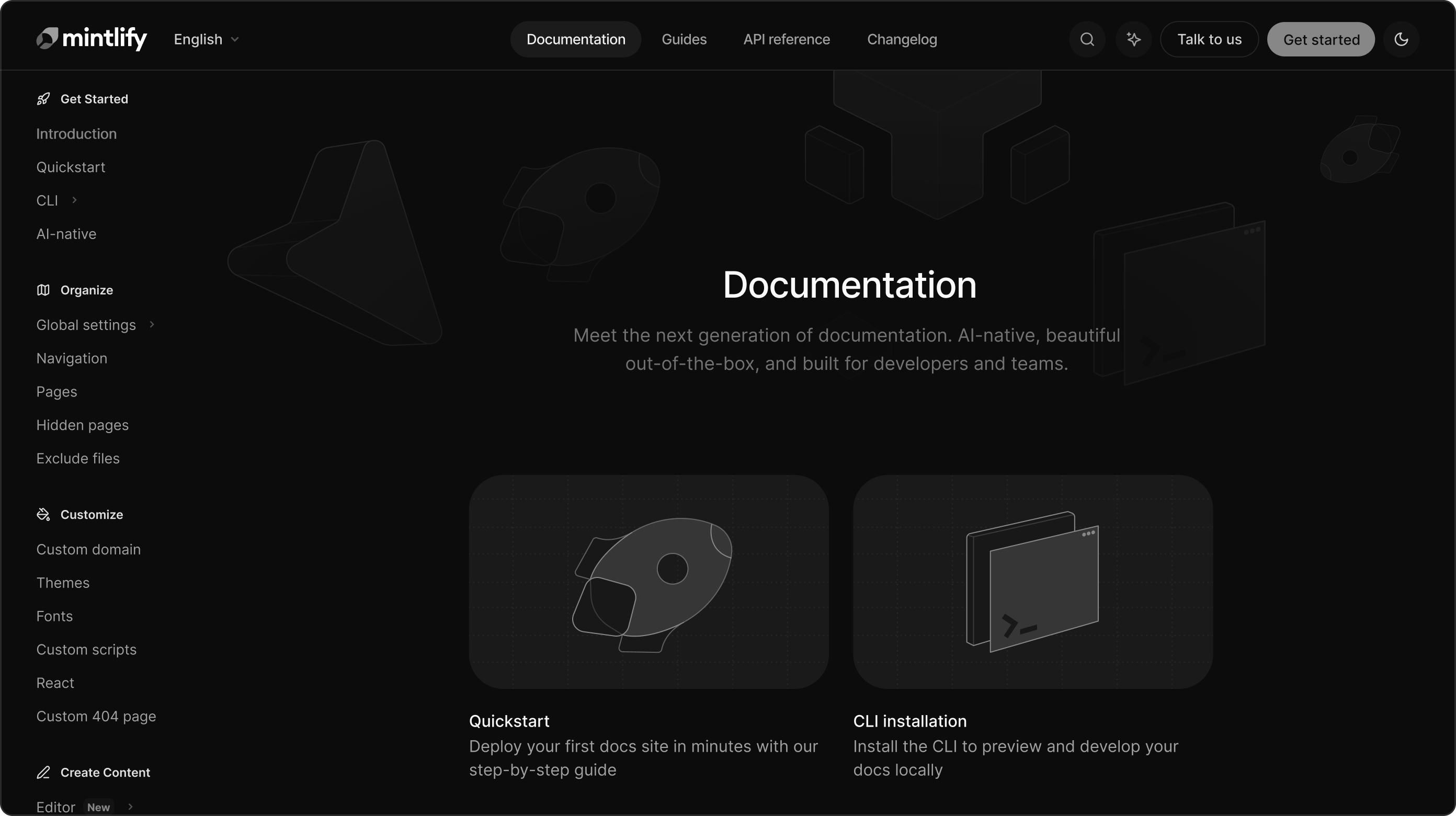Open the Custom scripts link
1456x816 pixels.
pos(86,650)
